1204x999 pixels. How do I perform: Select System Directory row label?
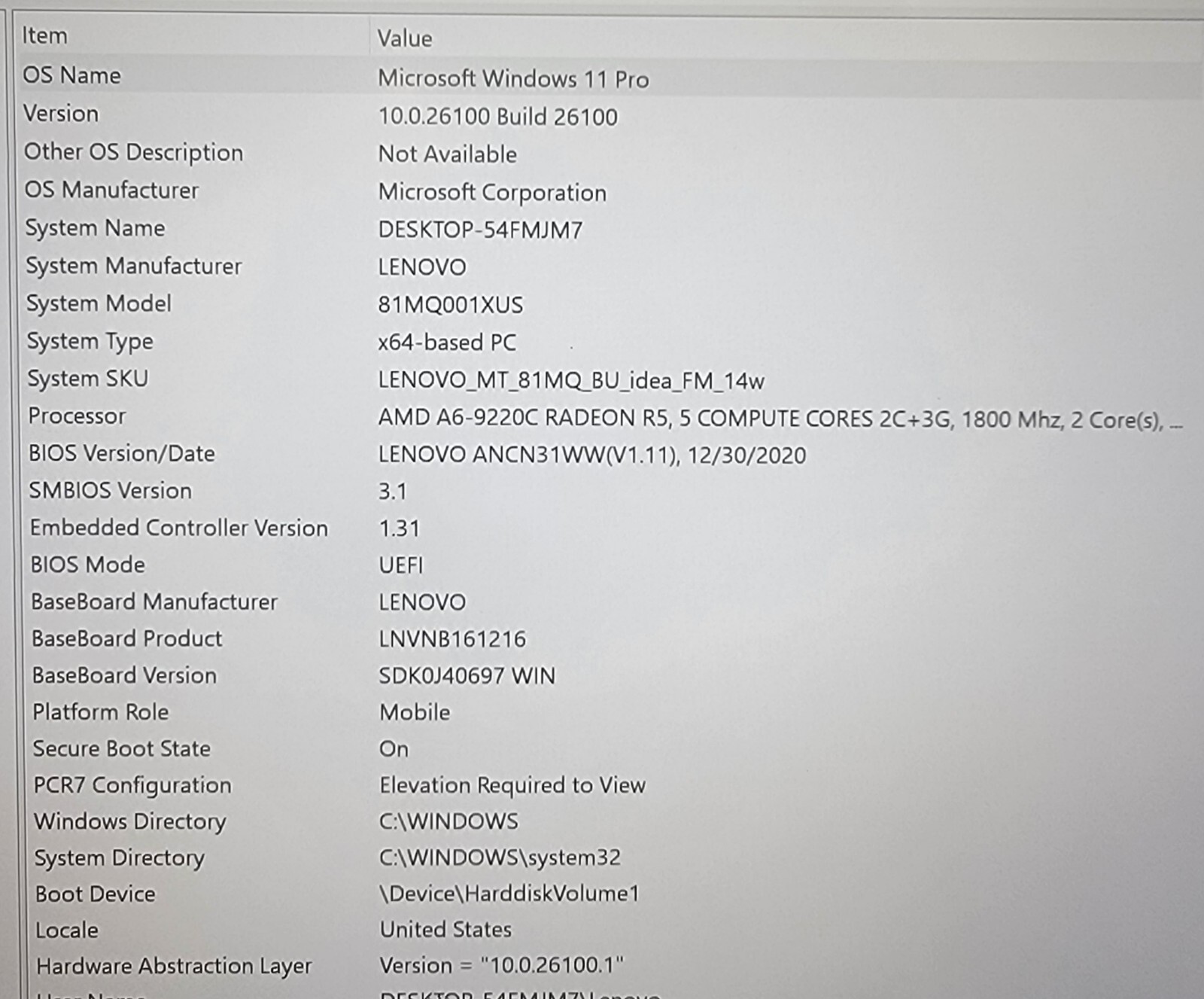click(x=120, y=858)
